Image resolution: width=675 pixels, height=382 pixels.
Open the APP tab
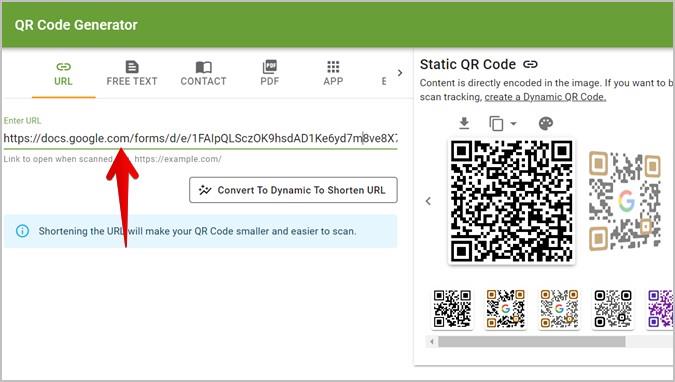click(333, 74)
